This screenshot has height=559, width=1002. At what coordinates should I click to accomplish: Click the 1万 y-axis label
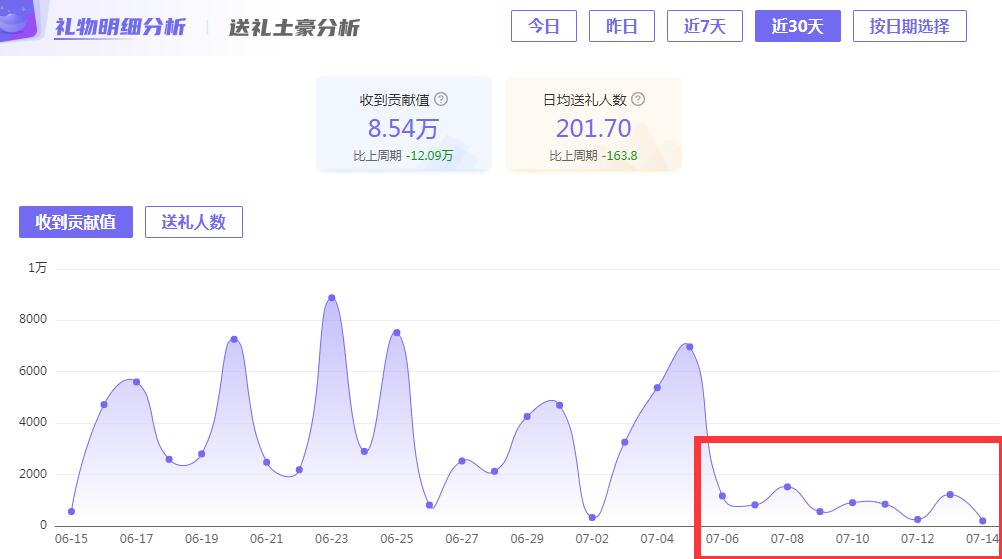pyautogui.click(x=37, y=268)
